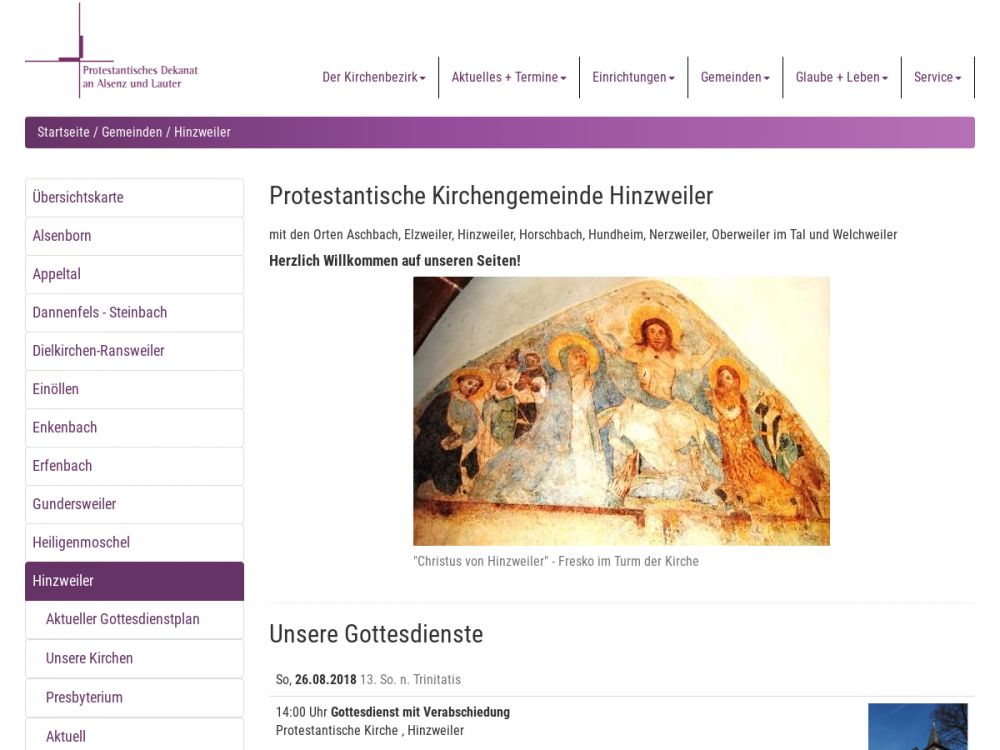Select Alsenborn from the sidebar list
Viewport: 1000px width, 750px height.
[x=135, y=236]
